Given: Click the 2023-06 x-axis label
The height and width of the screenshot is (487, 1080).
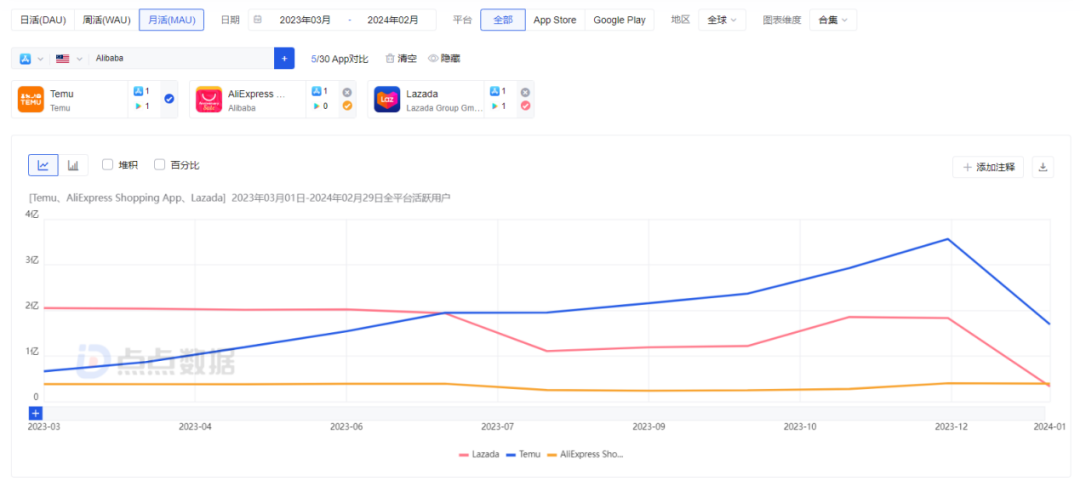Looking at the screenshot, I should (x=346, y=427).
